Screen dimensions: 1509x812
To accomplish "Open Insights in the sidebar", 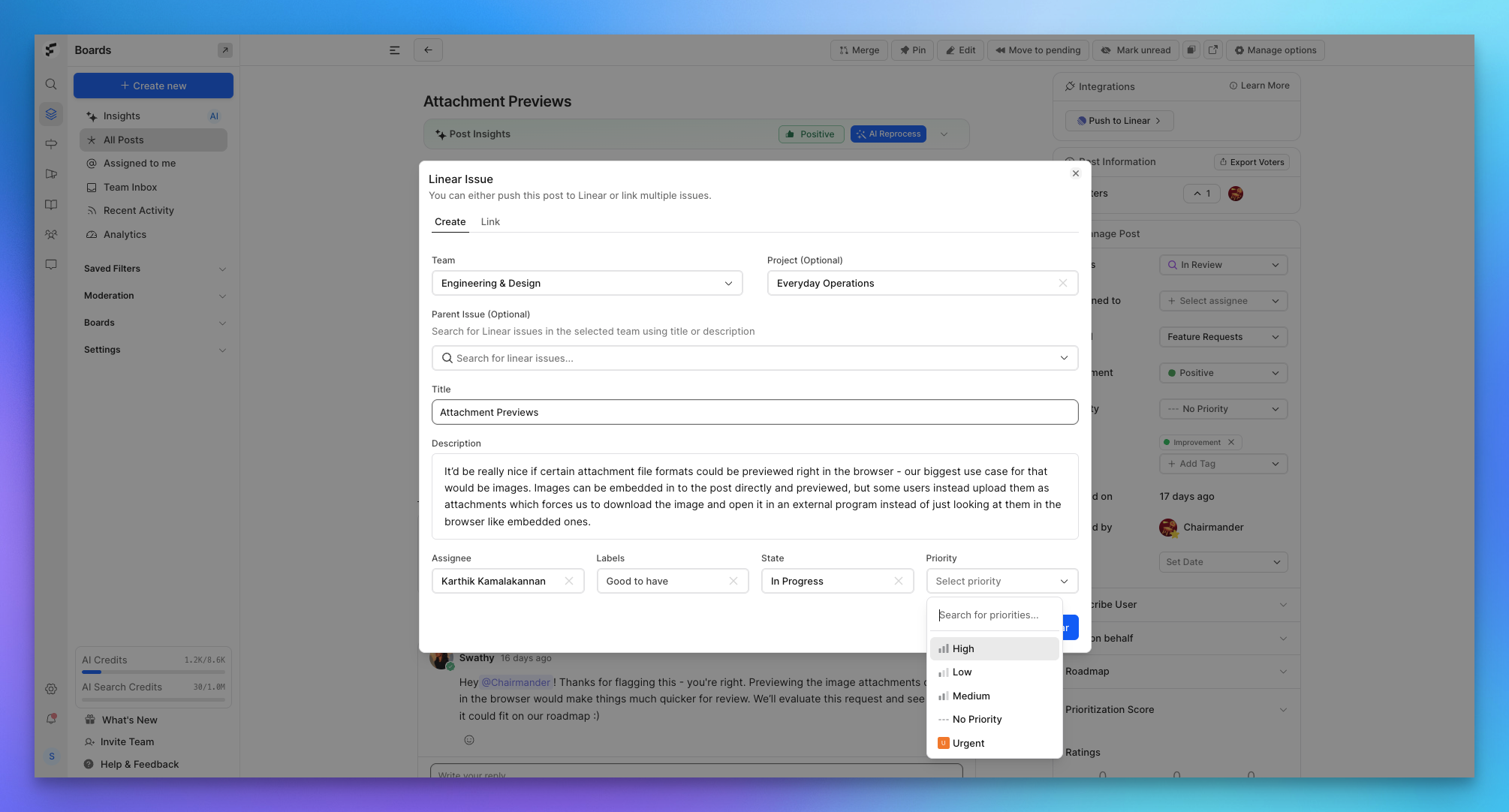I will click(153, 116).
